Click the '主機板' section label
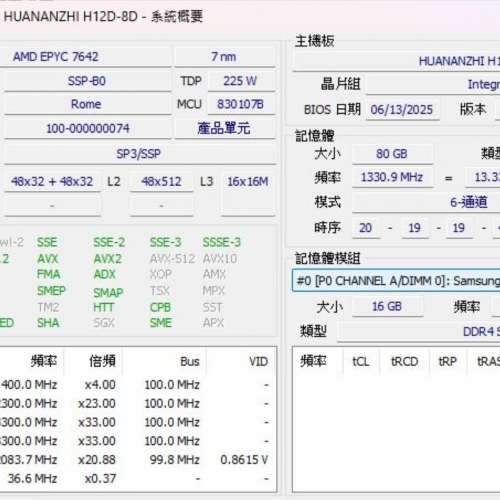The image size is (500, 500). tap(315, 41)
